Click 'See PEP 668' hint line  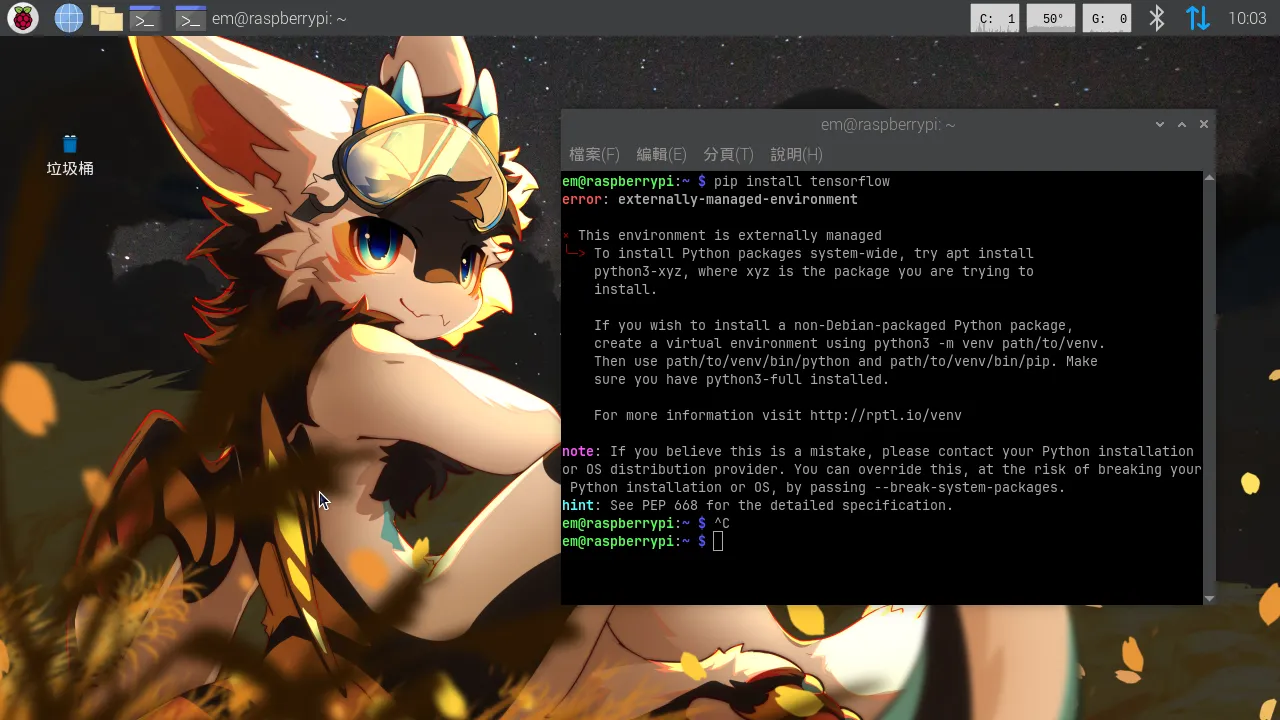pos(758,506)
